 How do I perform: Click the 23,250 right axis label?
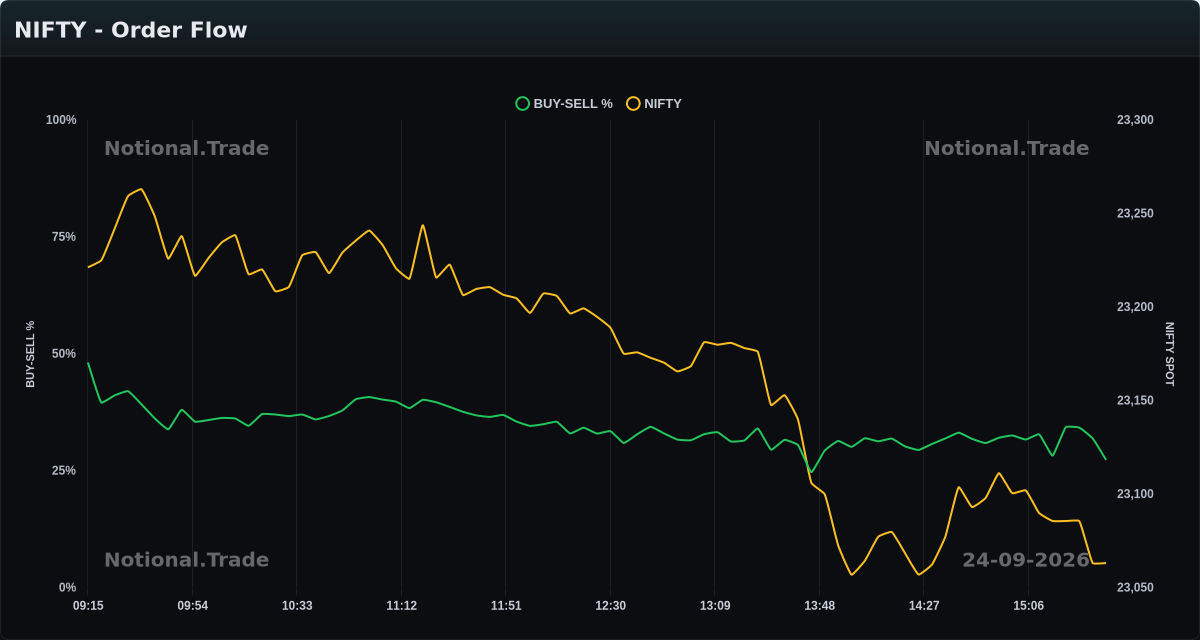pos(1135,214)
